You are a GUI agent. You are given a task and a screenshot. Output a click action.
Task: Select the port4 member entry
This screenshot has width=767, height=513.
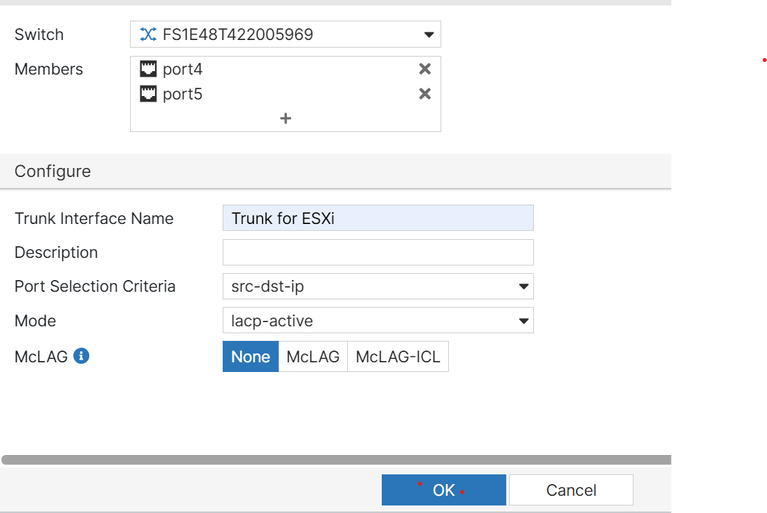tap(183, 69)
